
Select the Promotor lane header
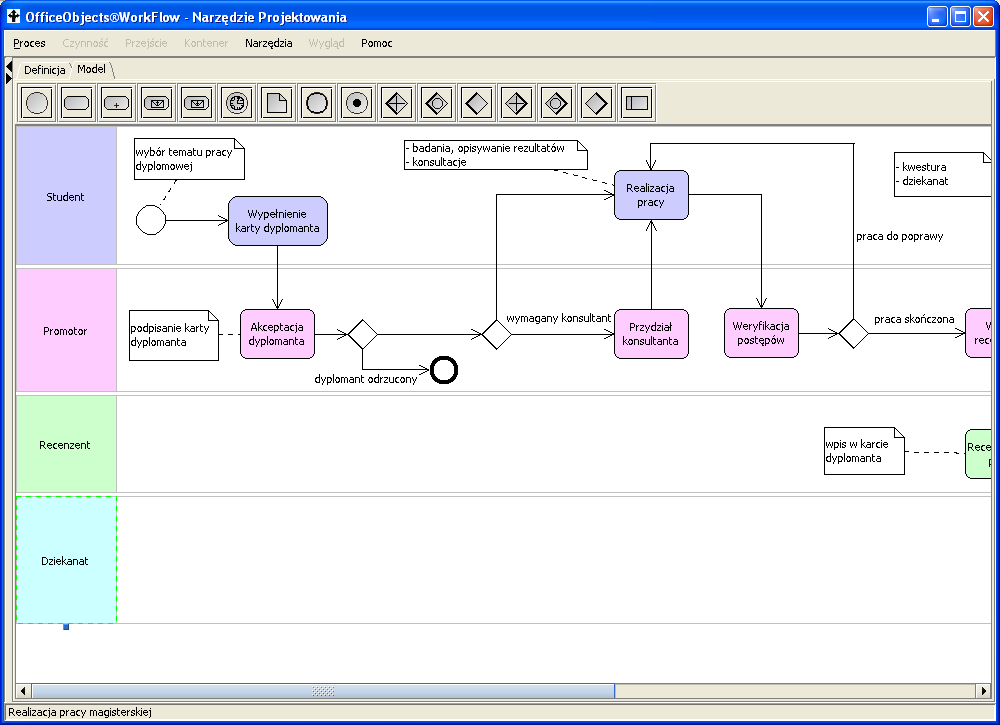(x=66, y=330)
